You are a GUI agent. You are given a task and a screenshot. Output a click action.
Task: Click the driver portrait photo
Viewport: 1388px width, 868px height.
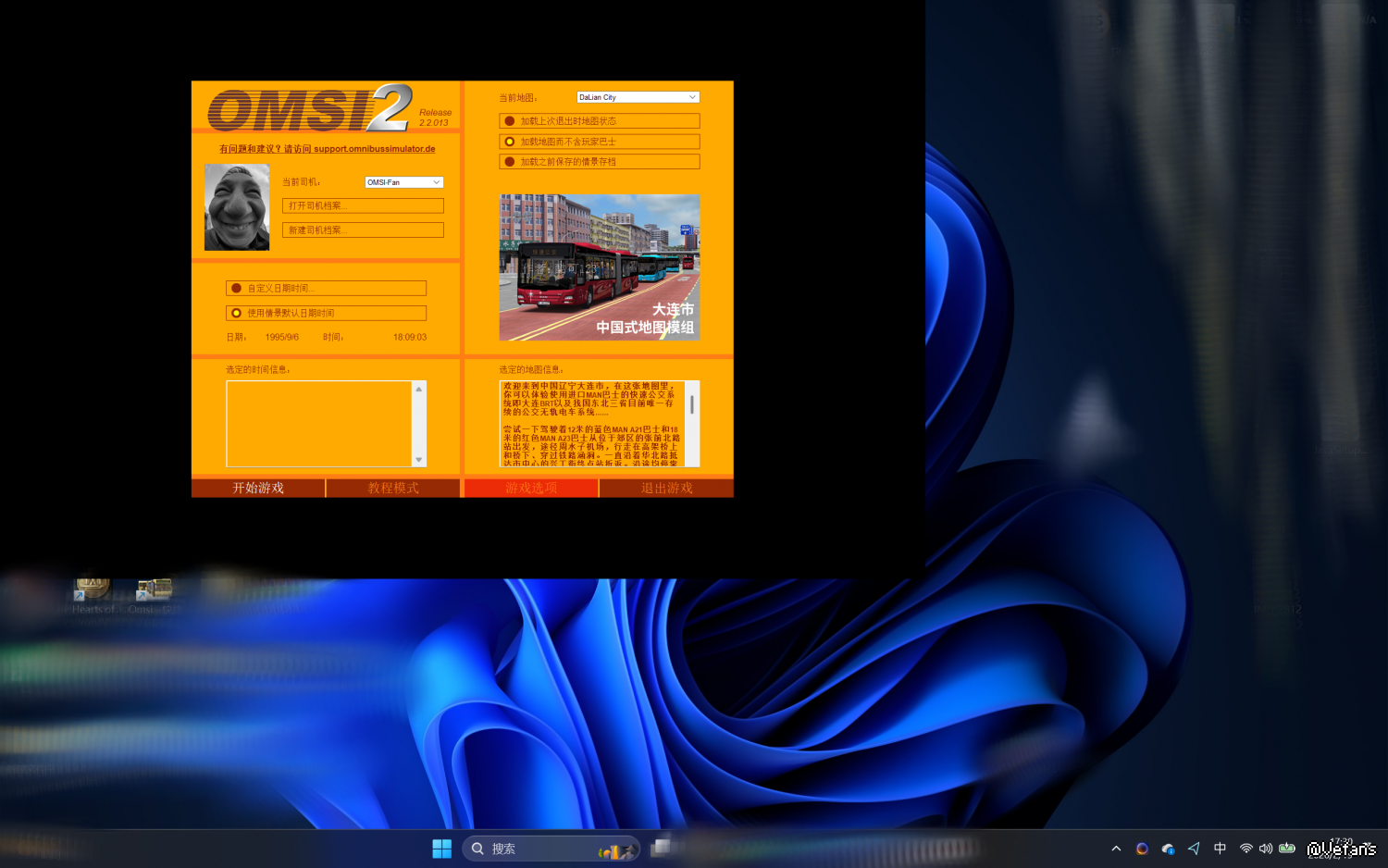pyautogui.click(x=237, y=207)
